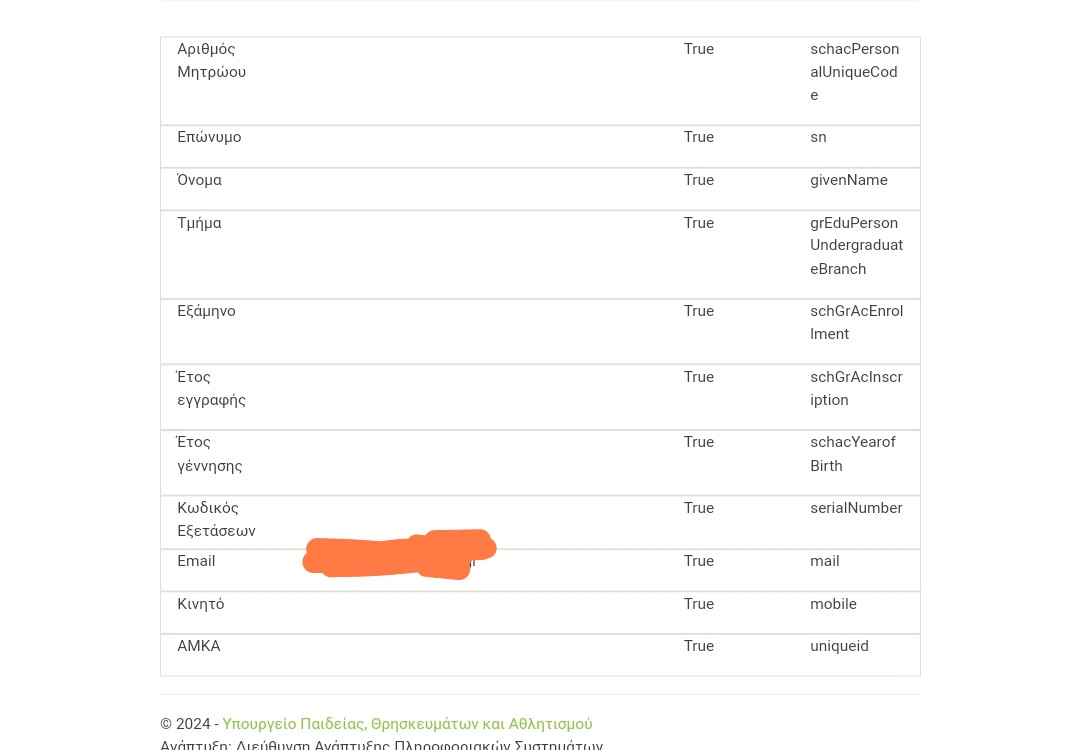Select the schGrAcEnrollment attribute cell
1071x750 pixels.
point(857,322)
